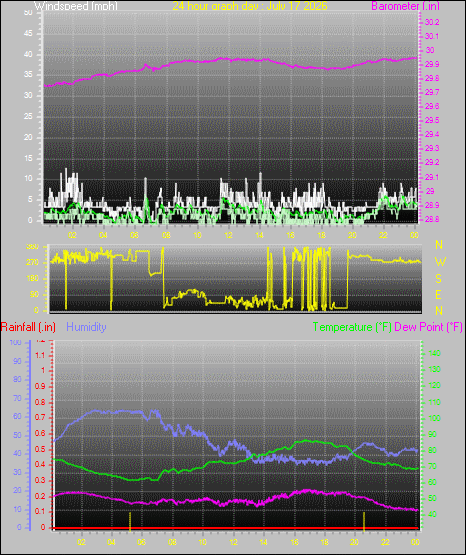
Task: Click the 0.7 value on rainfall axis
Action: tap(40, 418)
